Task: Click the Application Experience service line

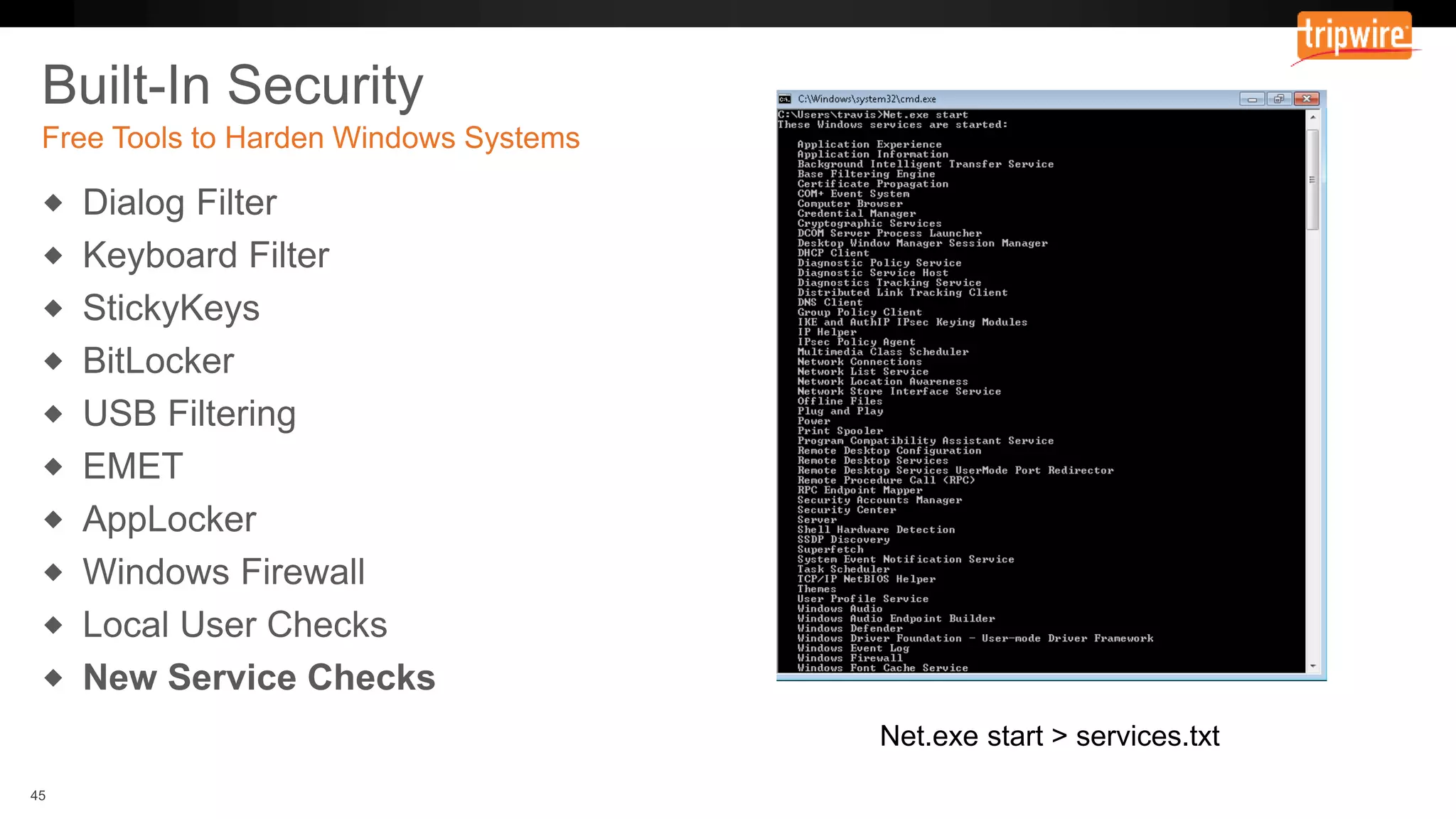Action: tap(869, 144)
